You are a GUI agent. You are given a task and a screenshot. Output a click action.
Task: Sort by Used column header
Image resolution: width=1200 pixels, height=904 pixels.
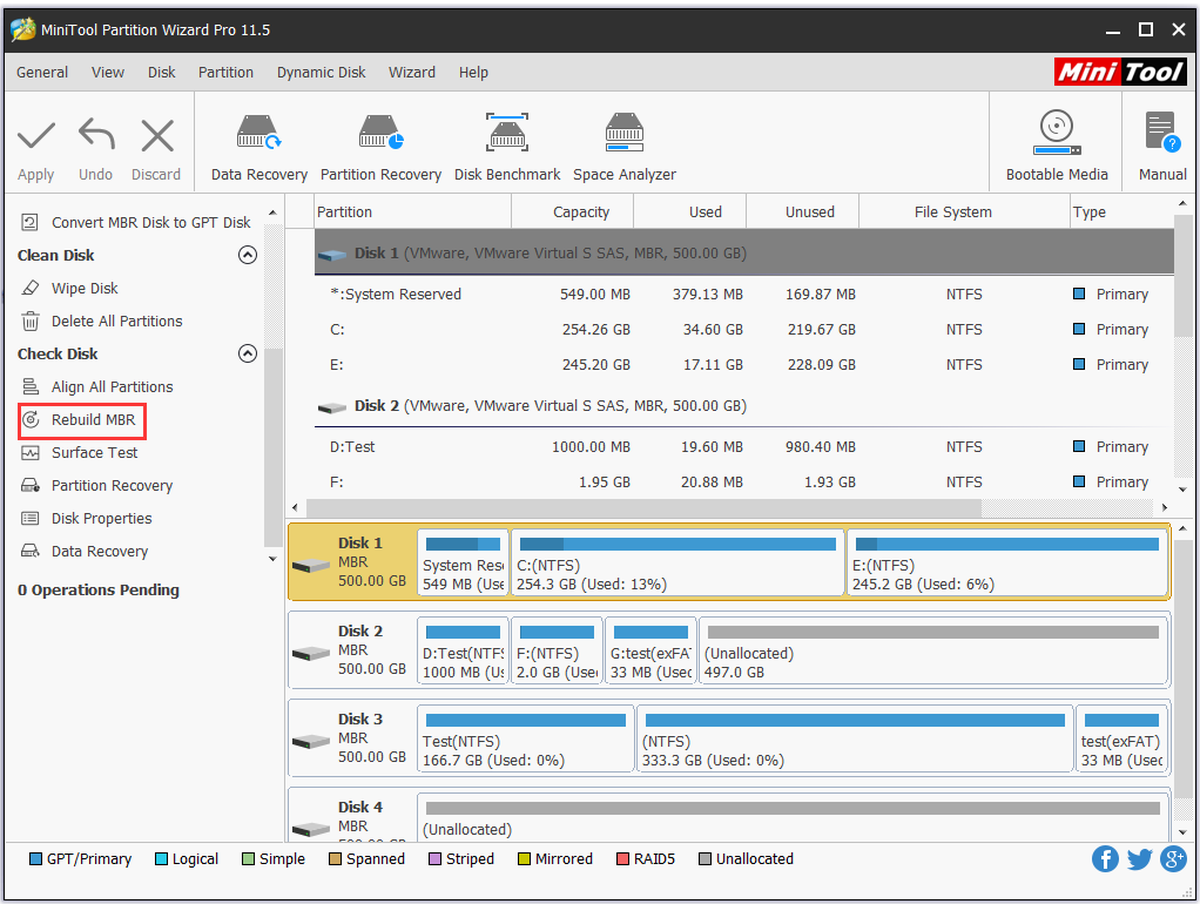pyautogui.click(x=690, y=212)
